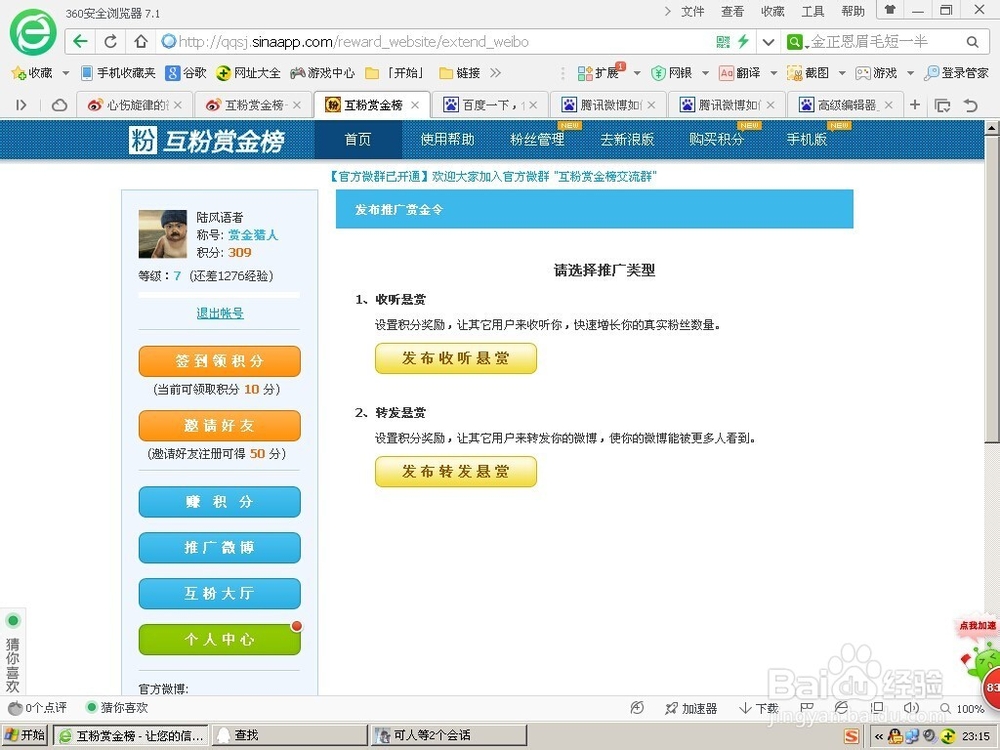Expand the 截图 dropdown arrow
The width and height of the screenshot is (1000, 750).
coord(842,73)
